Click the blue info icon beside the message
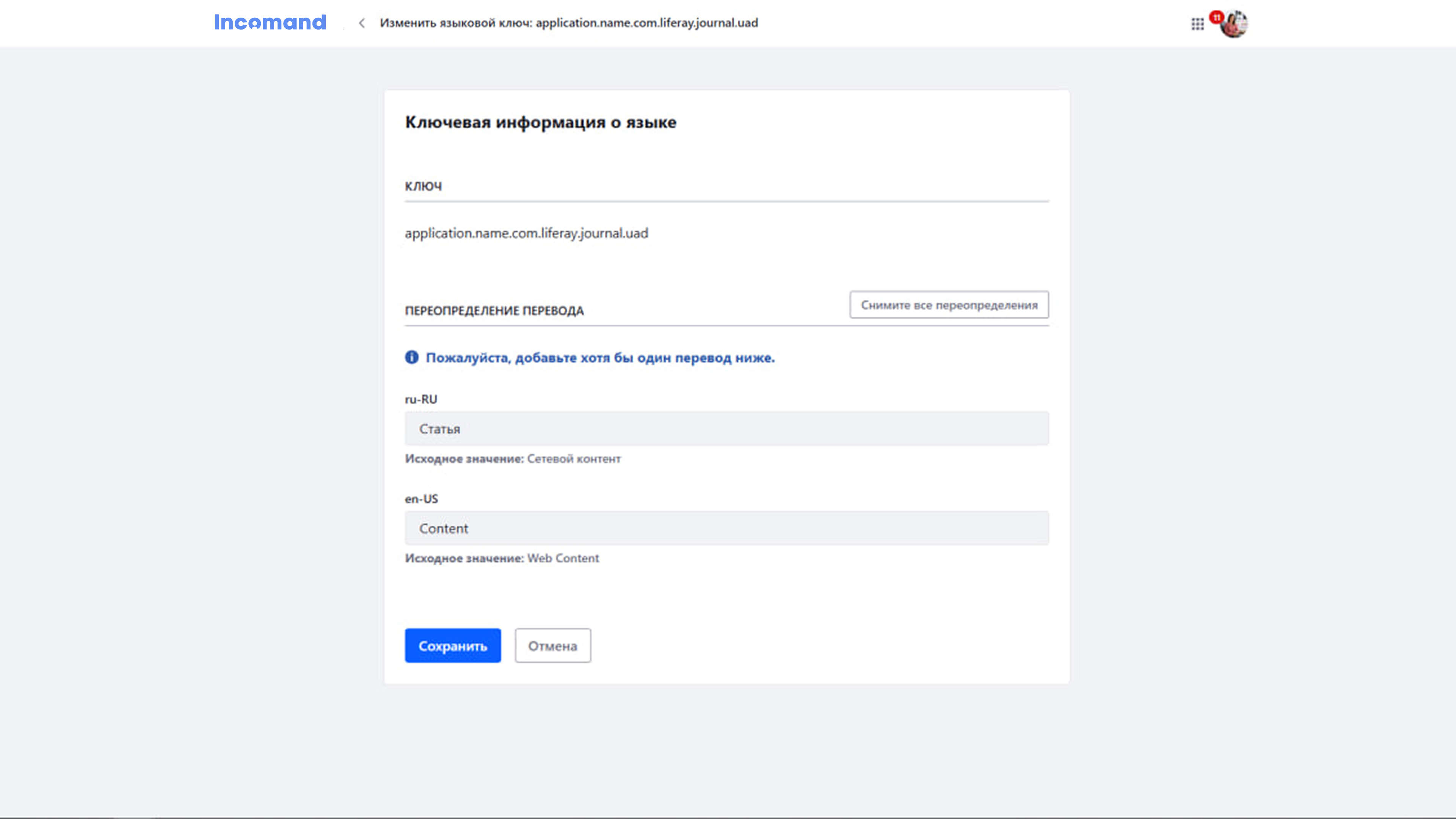Image resolution: width=1456 pixels, height=819 pixels. tap(411, 357)
